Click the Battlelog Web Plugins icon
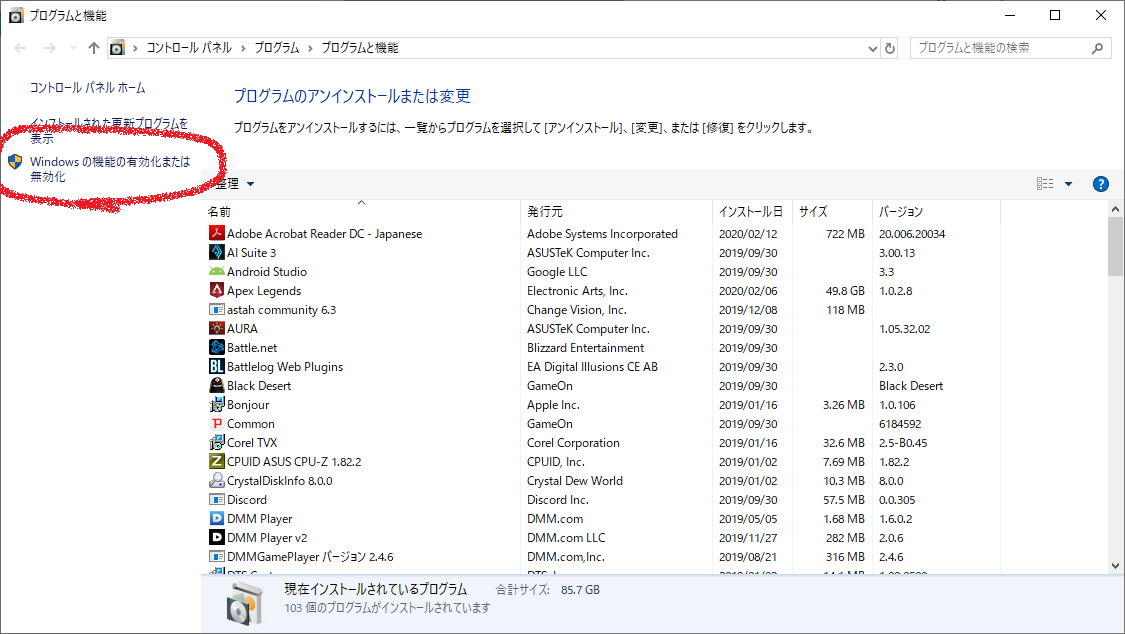 coord(216,366)
